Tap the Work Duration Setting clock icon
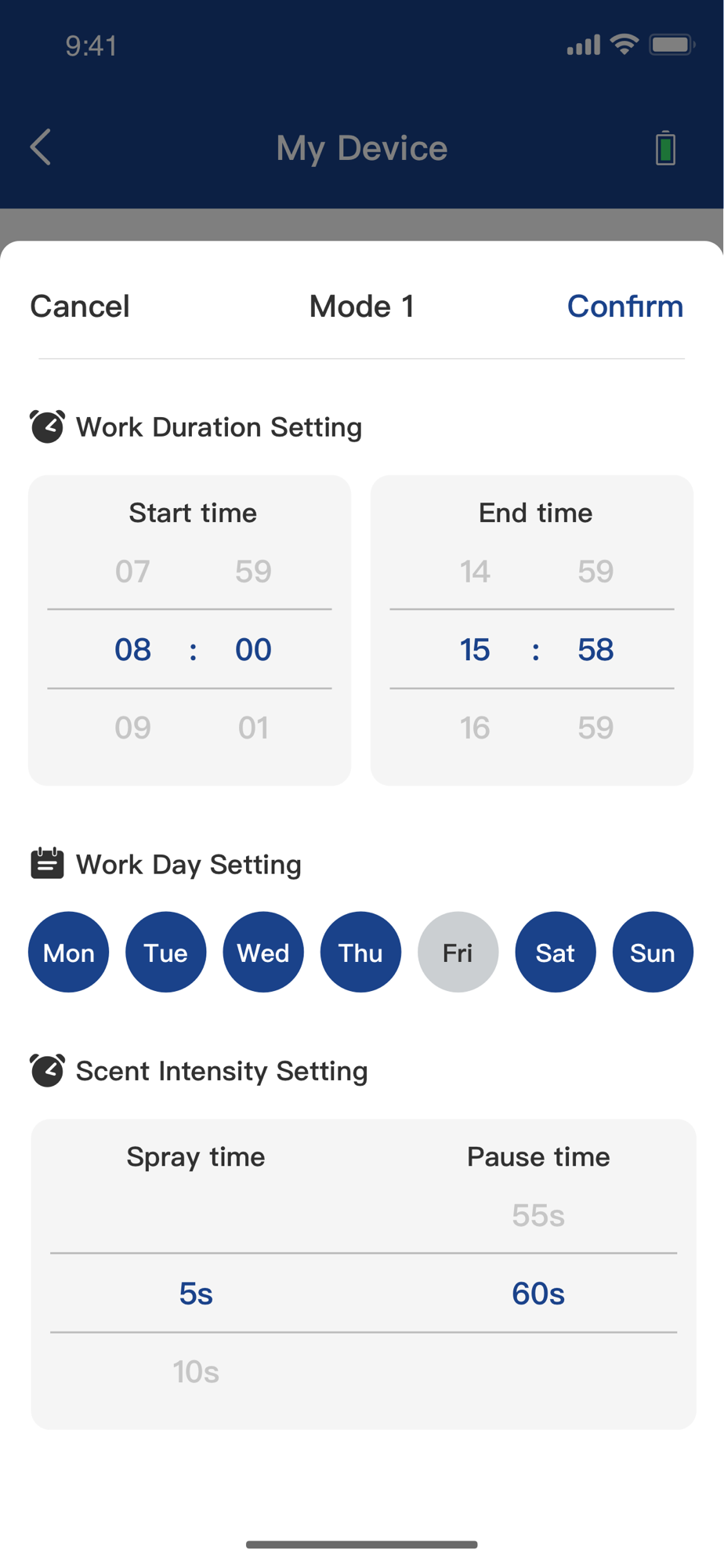The width and height of the screenshot is (724, 1568). [x=47, y=426]
